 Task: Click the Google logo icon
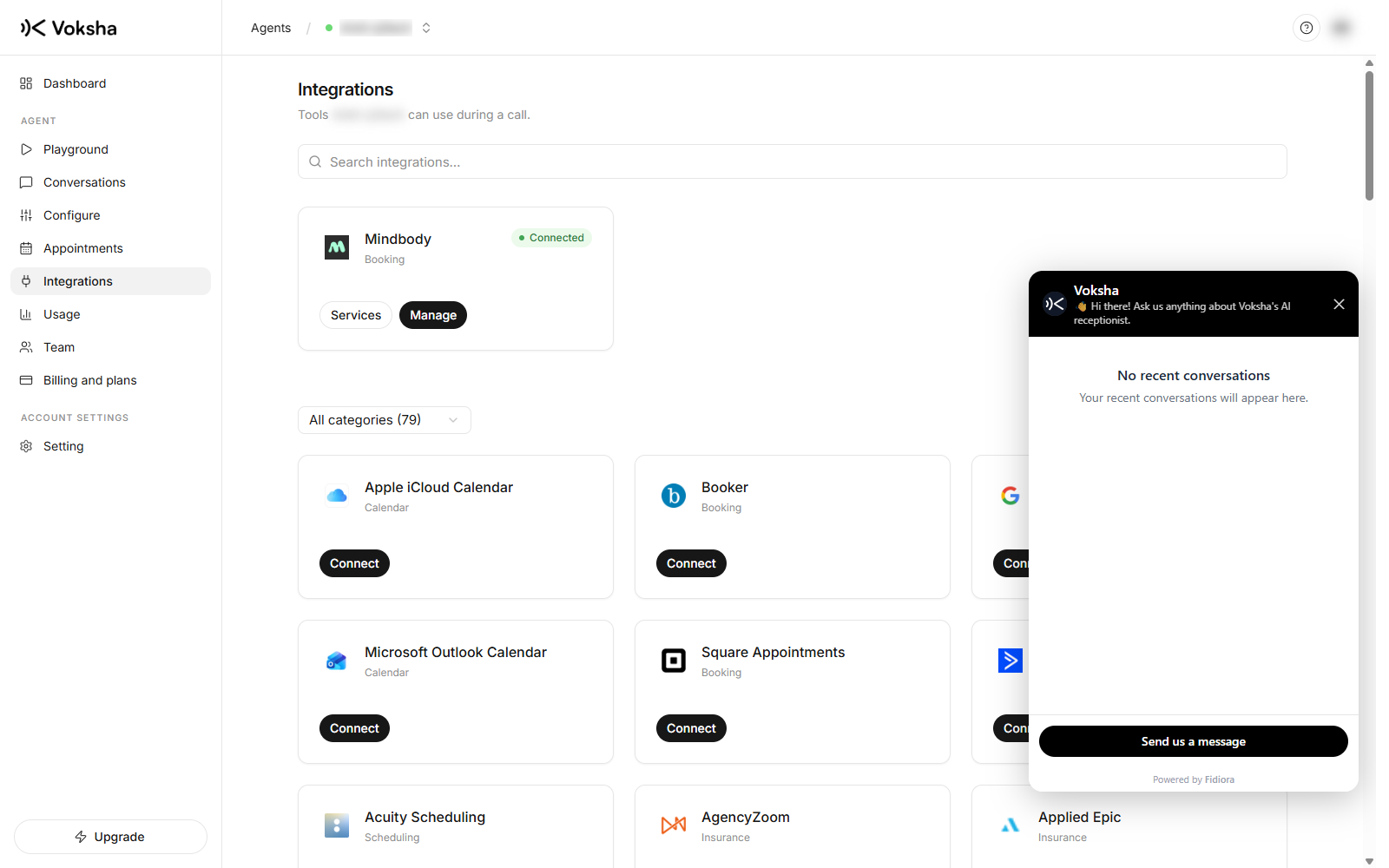[1010, 496]
